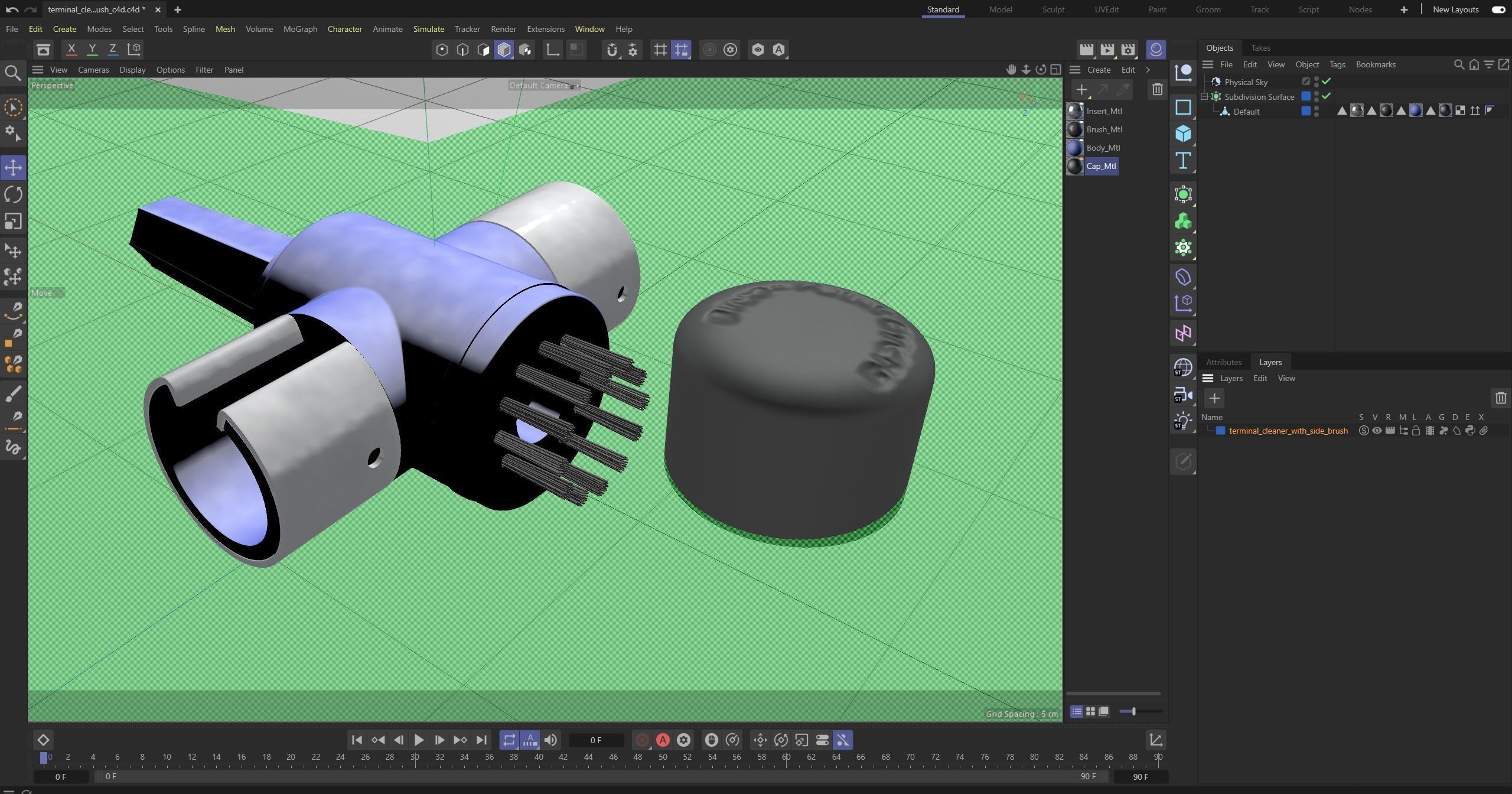
Task: Select the Scale tool
Action: click(x=13, y=222)
